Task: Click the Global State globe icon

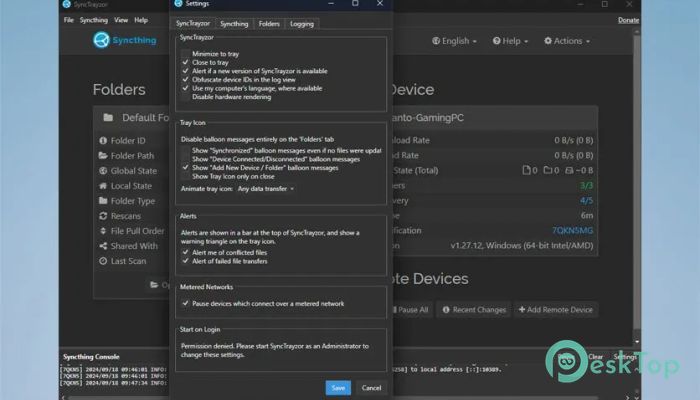Action: (103, 171)
